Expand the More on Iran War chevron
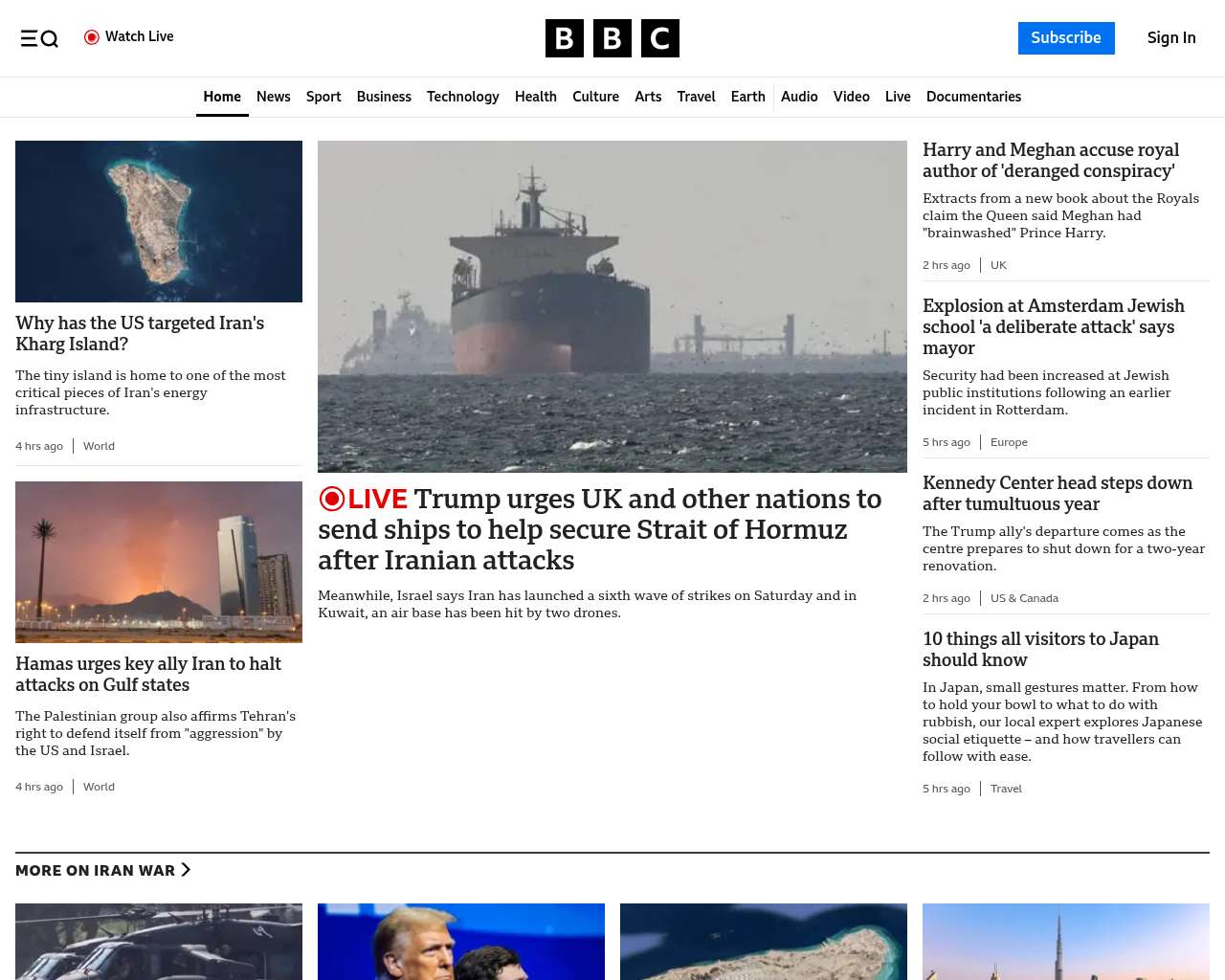Viewport: 1225px width, 980px height. [x=186, y=870]
